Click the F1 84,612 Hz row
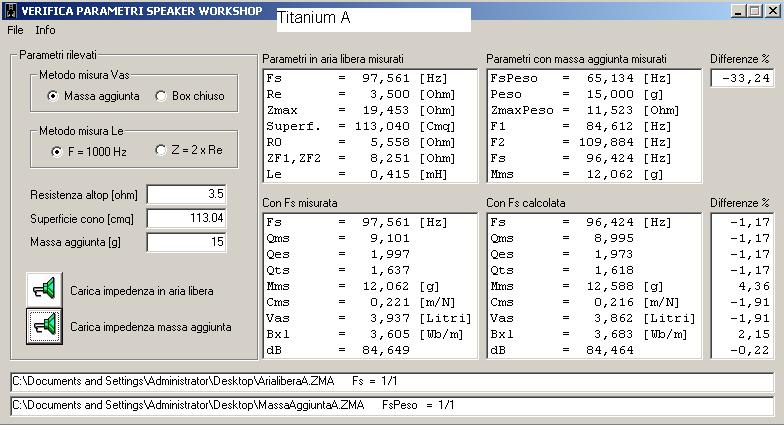 (581, 126)
